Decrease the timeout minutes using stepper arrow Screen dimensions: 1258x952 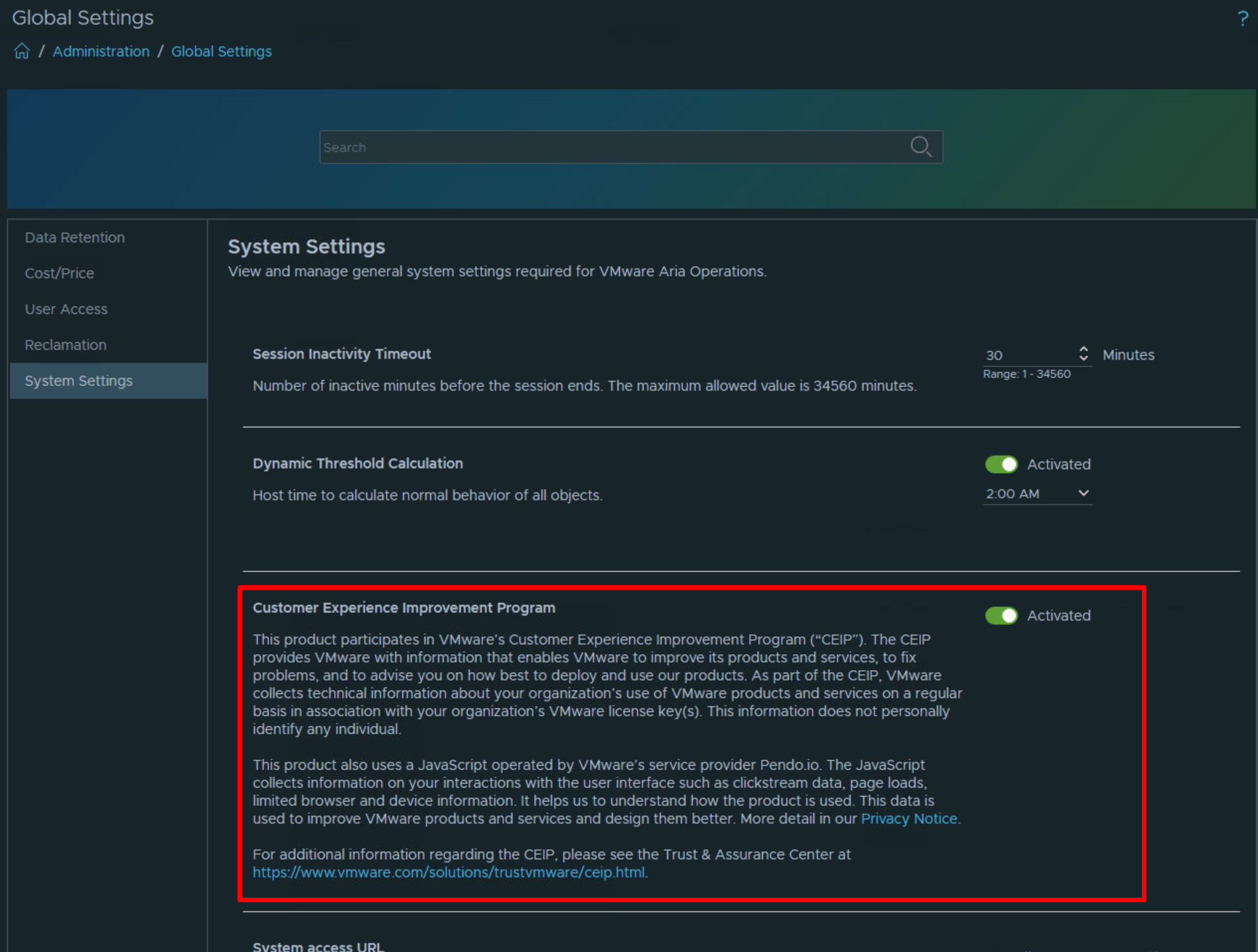click(1084, 359)
